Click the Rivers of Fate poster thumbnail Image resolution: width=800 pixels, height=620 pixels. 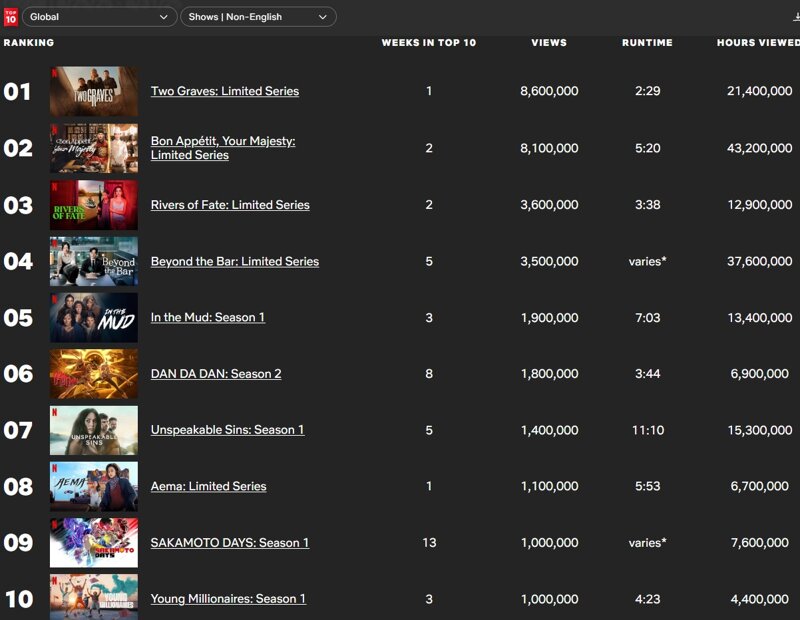[x=94, y=205]
